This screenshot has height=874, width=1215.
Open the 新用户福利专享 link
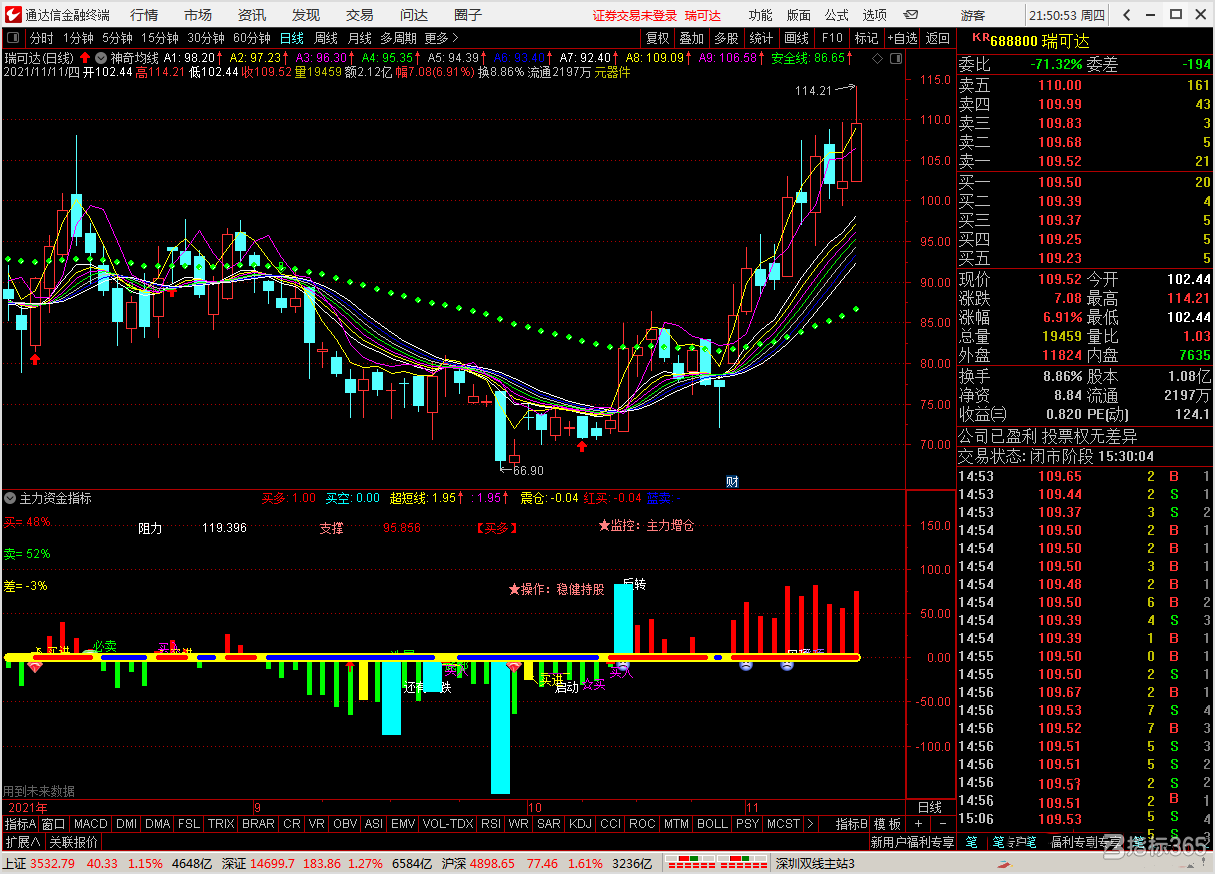click(912, 842)
